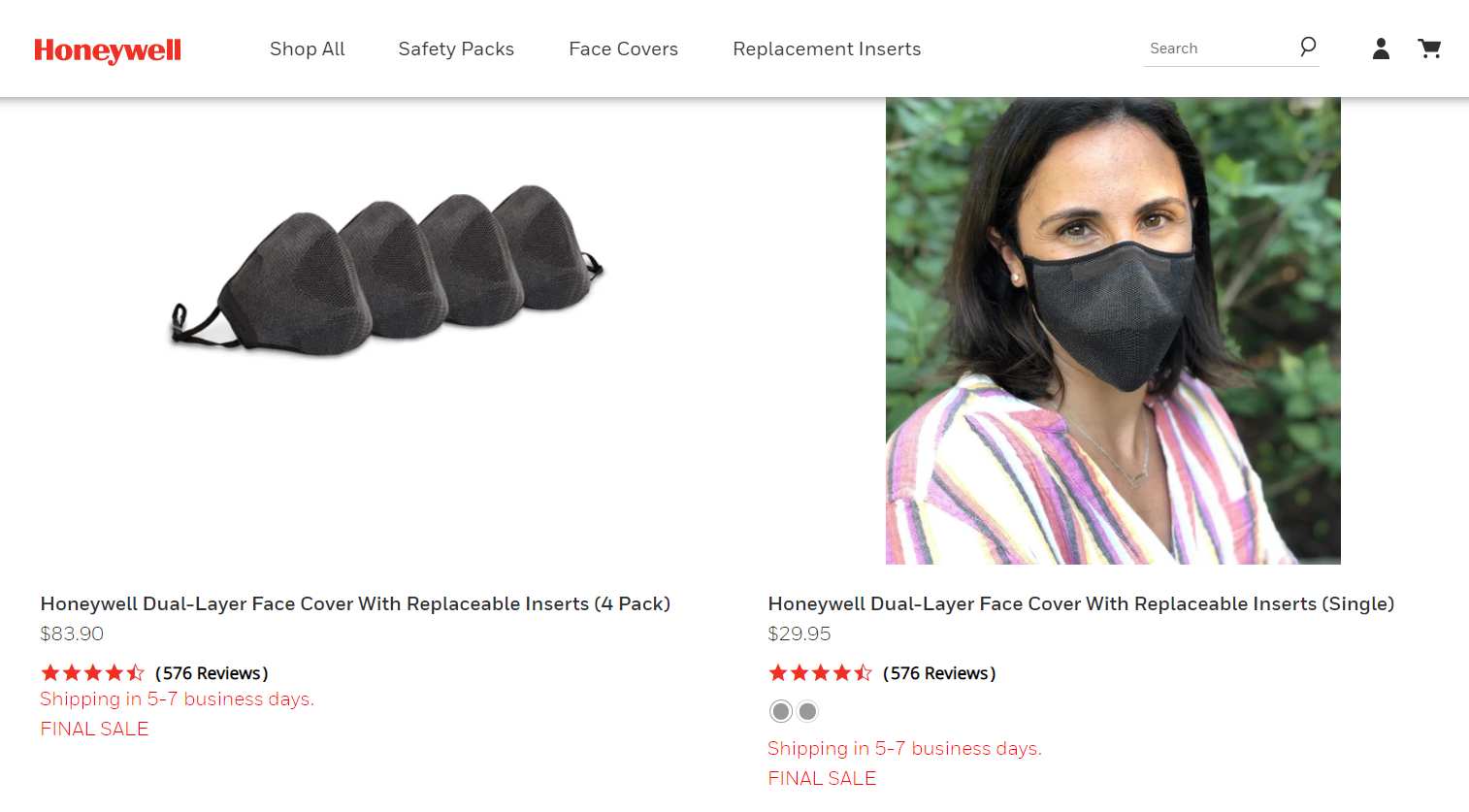
Task: Click the woman wearing mask photo
Action: [1113, 331]
